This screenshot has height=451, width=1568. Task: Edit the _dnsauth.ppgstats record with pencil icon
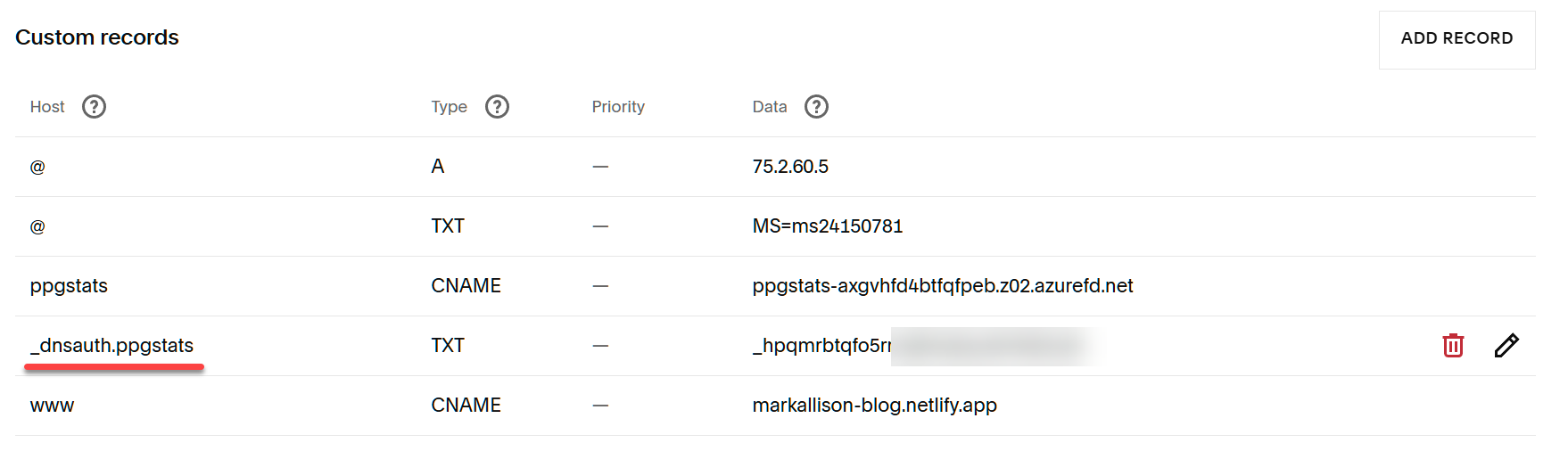pos(1506,345)
